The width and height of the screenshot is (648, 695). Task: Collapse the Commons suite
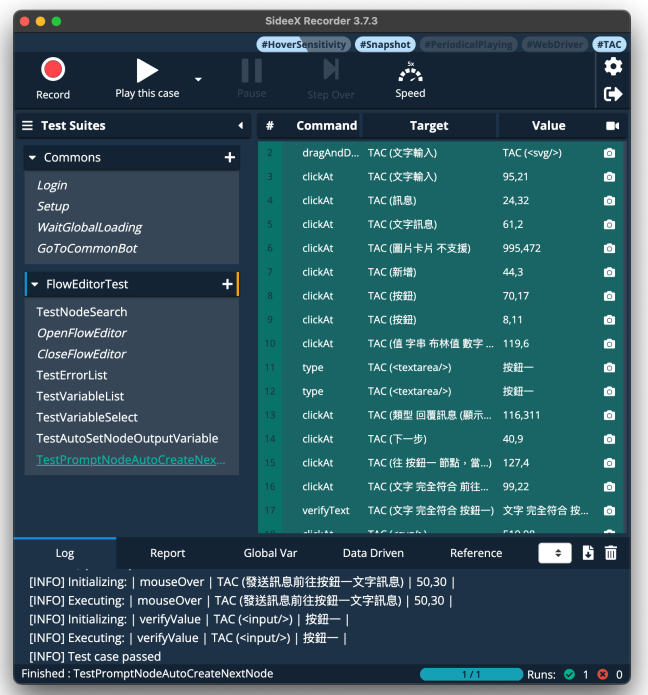(33, 158)
